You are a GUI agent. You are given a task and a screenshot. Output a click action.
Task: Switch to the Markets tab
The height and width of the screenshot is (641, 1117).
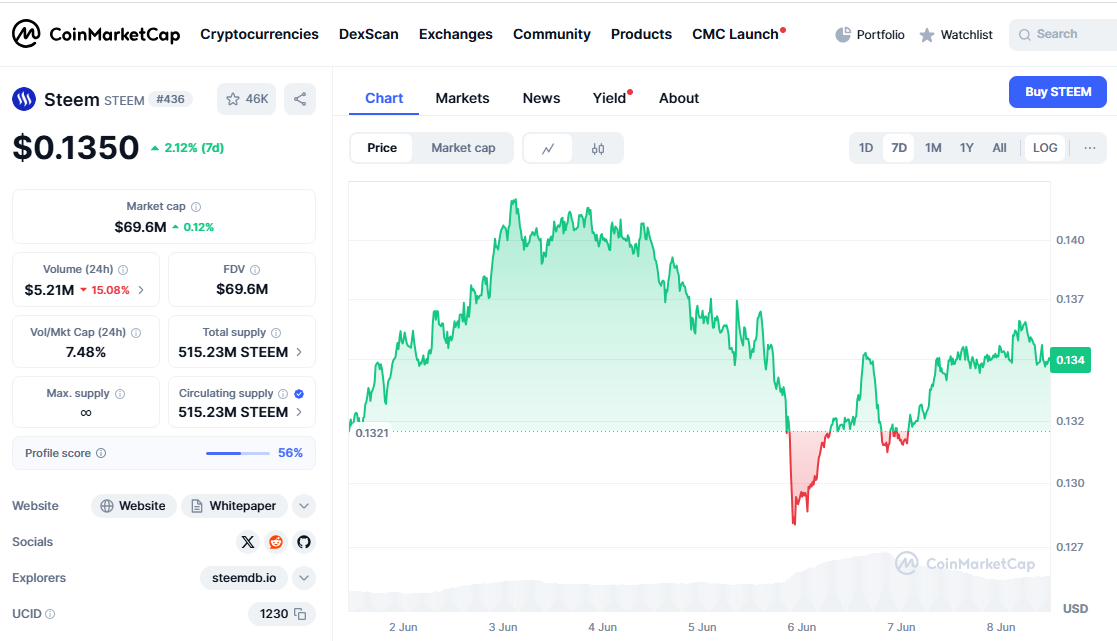click(462, 98)
